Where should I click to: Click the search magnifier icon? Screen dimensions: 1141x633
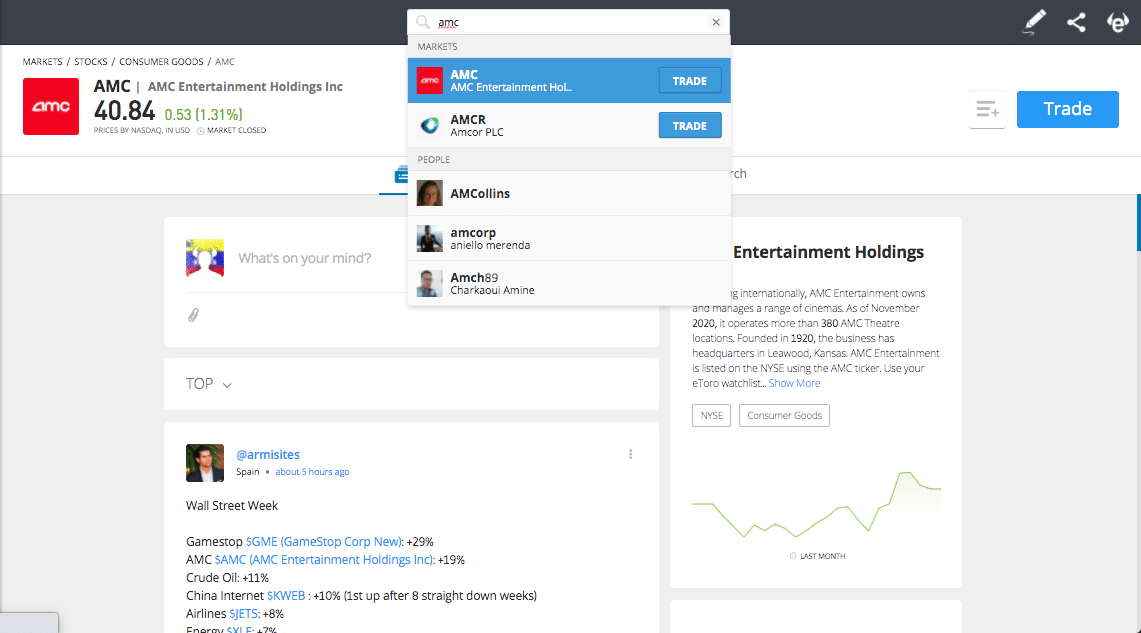[x=423, y=22]
